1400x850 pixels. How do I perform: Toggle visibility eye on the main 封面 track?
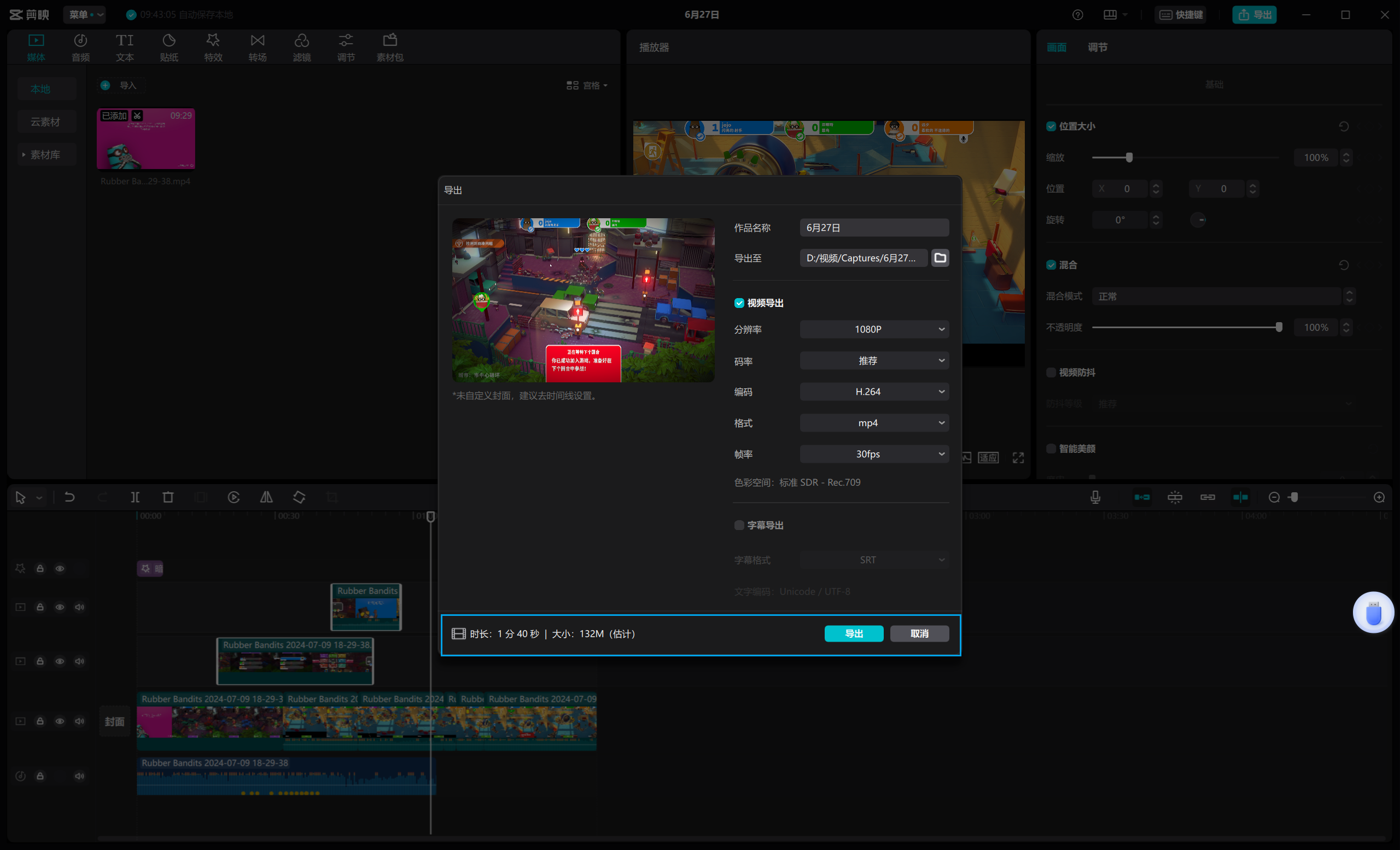[60, 721]
